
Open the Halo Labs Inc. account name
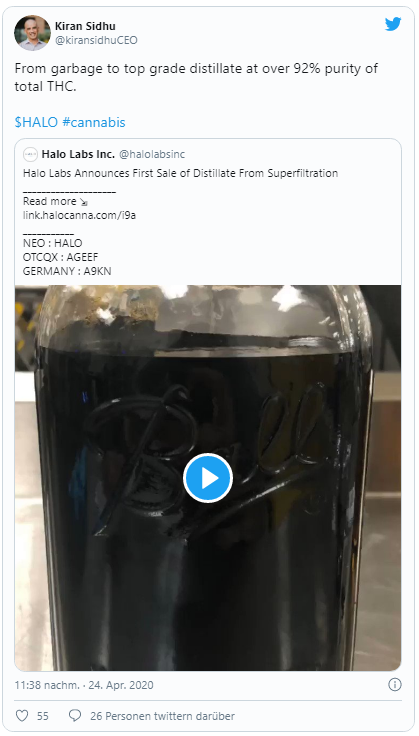[78, 154]
